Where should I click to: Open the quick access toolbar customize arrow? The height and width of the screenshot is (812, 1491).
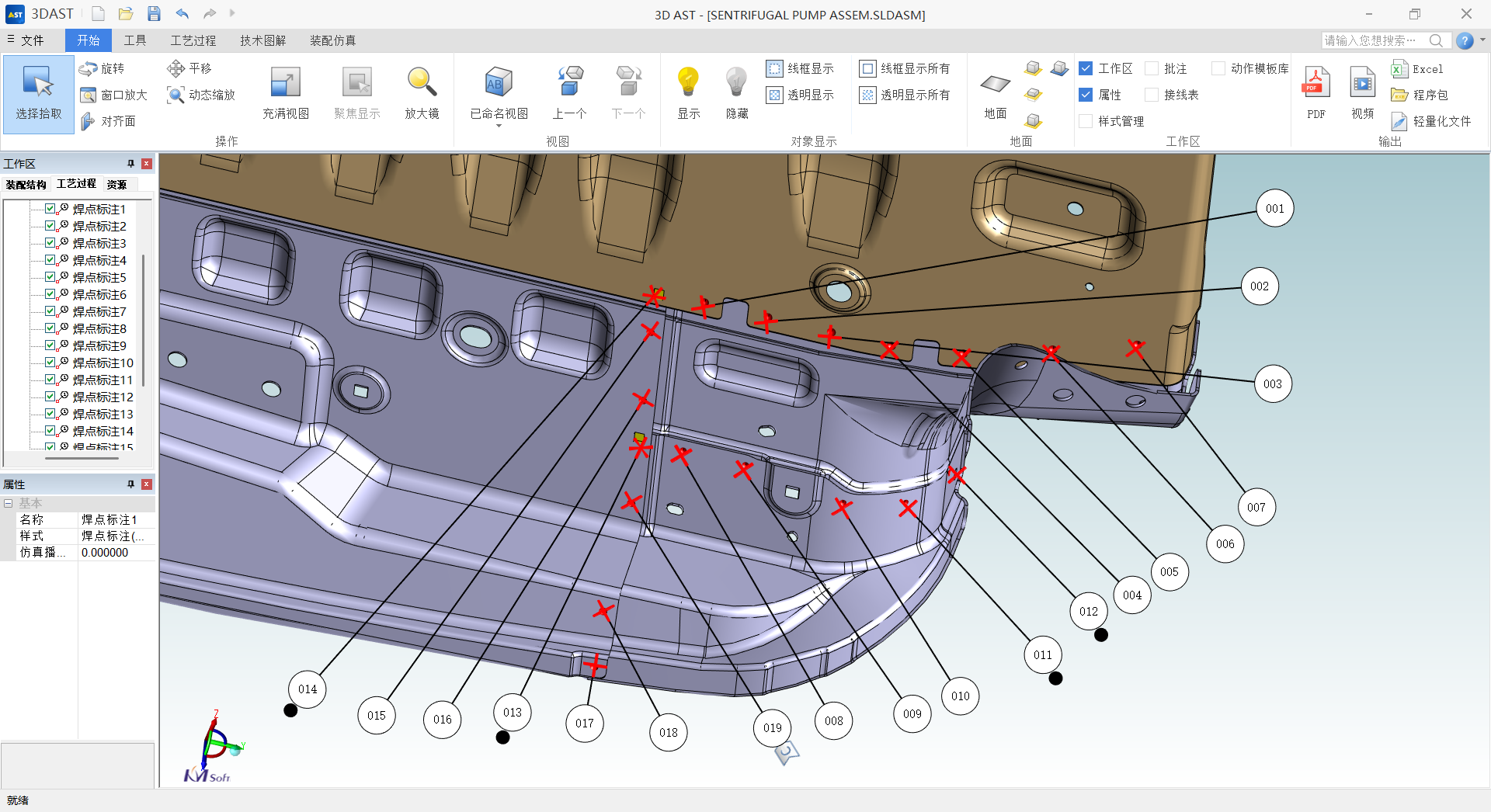click(x=232, y=13)
